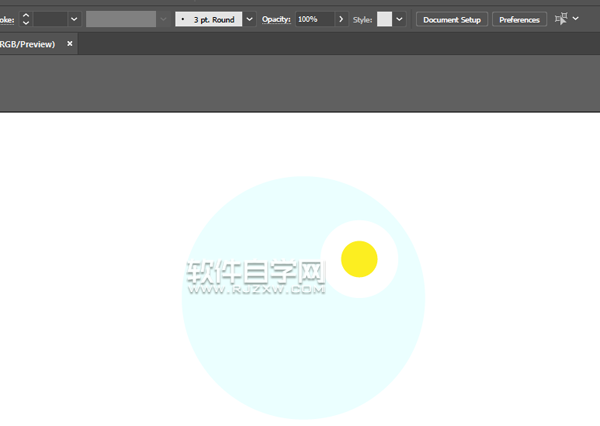Screen dimensions: 600x426
Task: Click the variable width profile box
Action: (121, 19)
